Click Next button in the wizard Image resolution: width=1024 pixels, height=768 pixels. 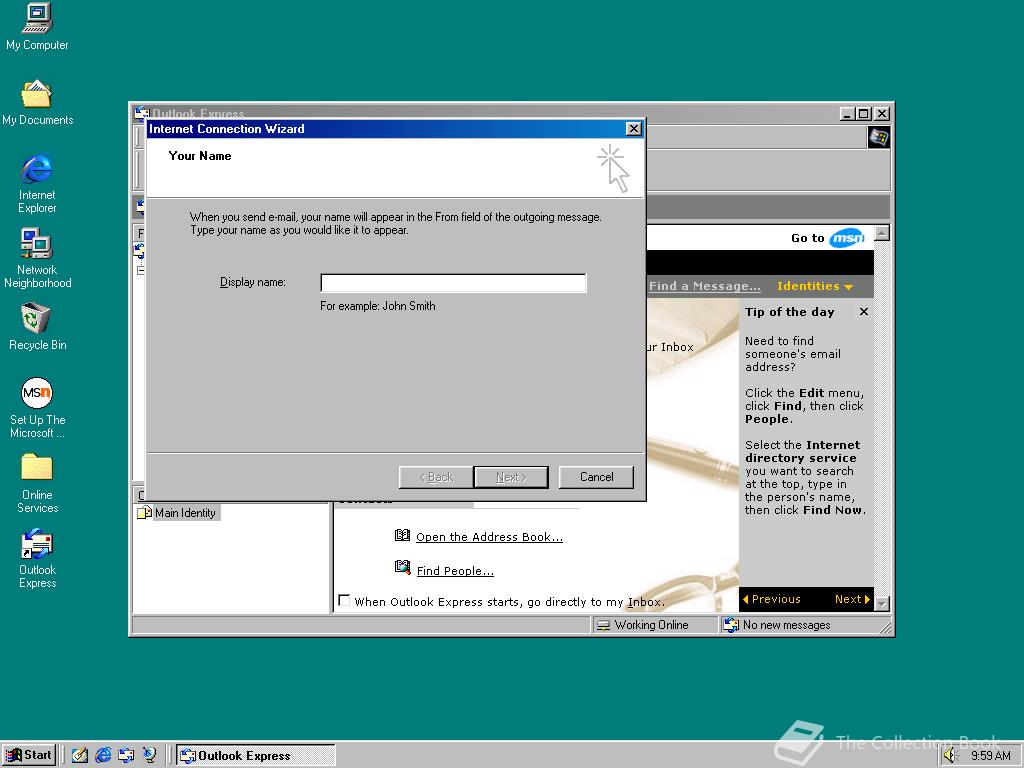pyautogui.click(x=511, y=477)
